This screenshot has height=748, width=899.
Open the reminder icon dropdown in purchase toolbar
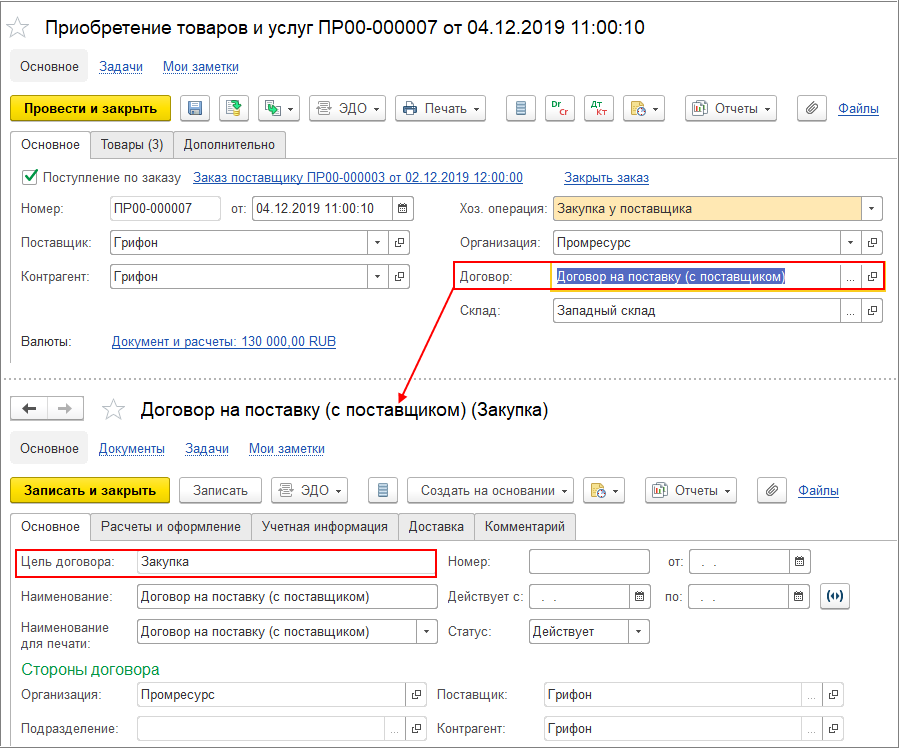click(644, 108)
